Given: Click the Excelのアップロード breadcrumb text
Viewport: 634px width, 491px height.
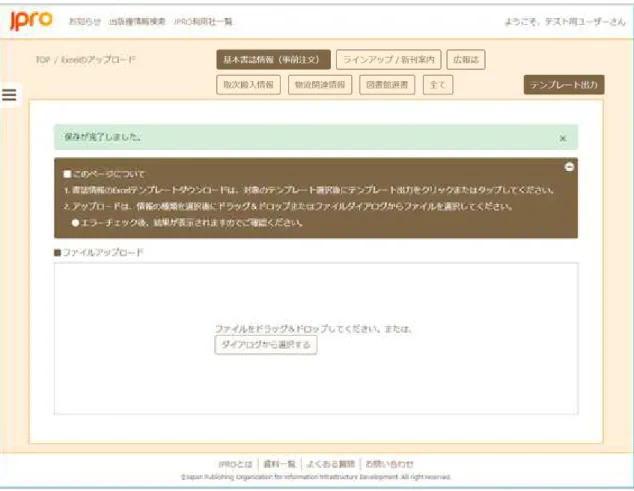Looking at the screenshot, I should (x=98, y=60).
